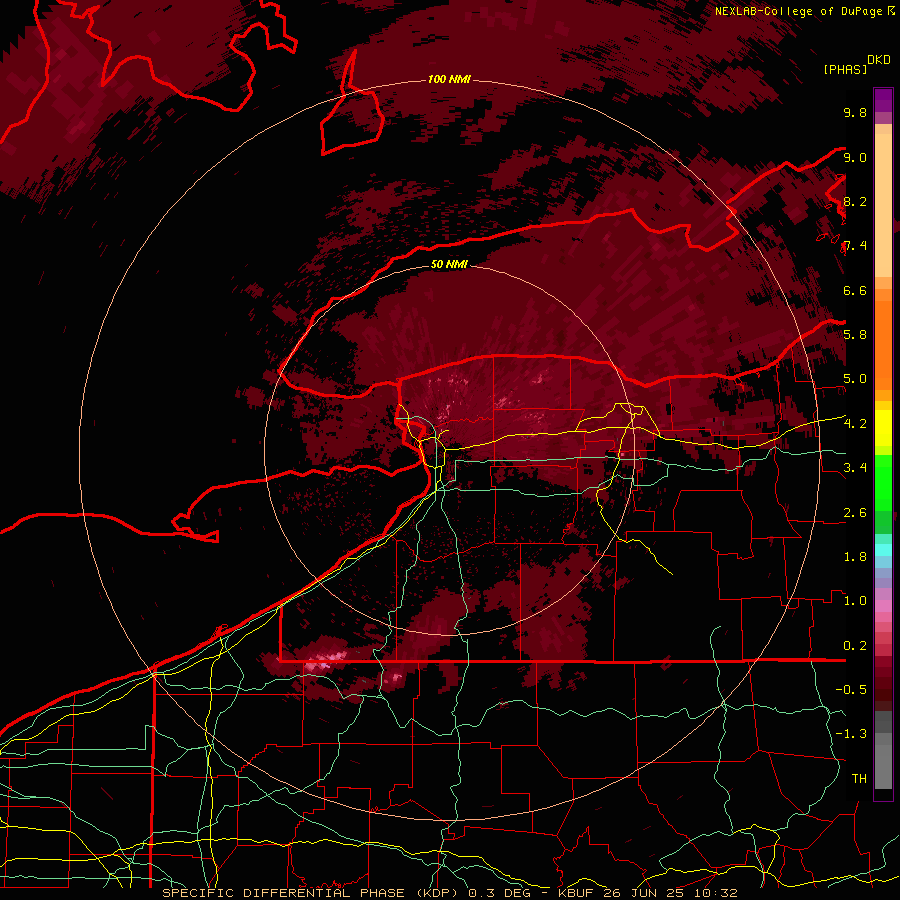Select the -1.3 legend value
900x900 pixels.
[x=851, y=734]
